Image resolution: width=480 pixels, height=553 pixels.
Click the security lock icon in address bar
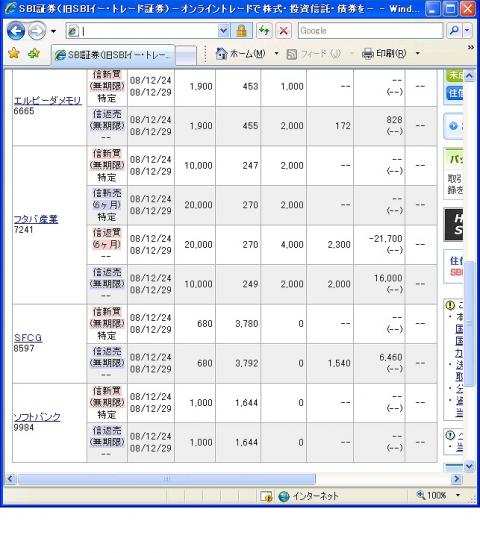(242, 31)
